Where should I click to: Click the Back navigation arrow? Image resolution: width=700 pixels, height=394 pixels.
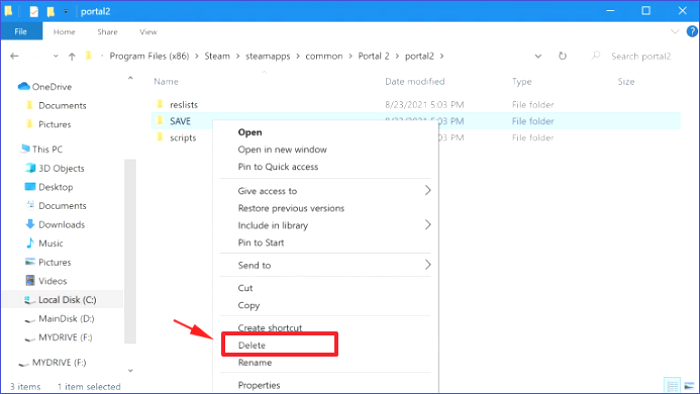click(14, 56)
